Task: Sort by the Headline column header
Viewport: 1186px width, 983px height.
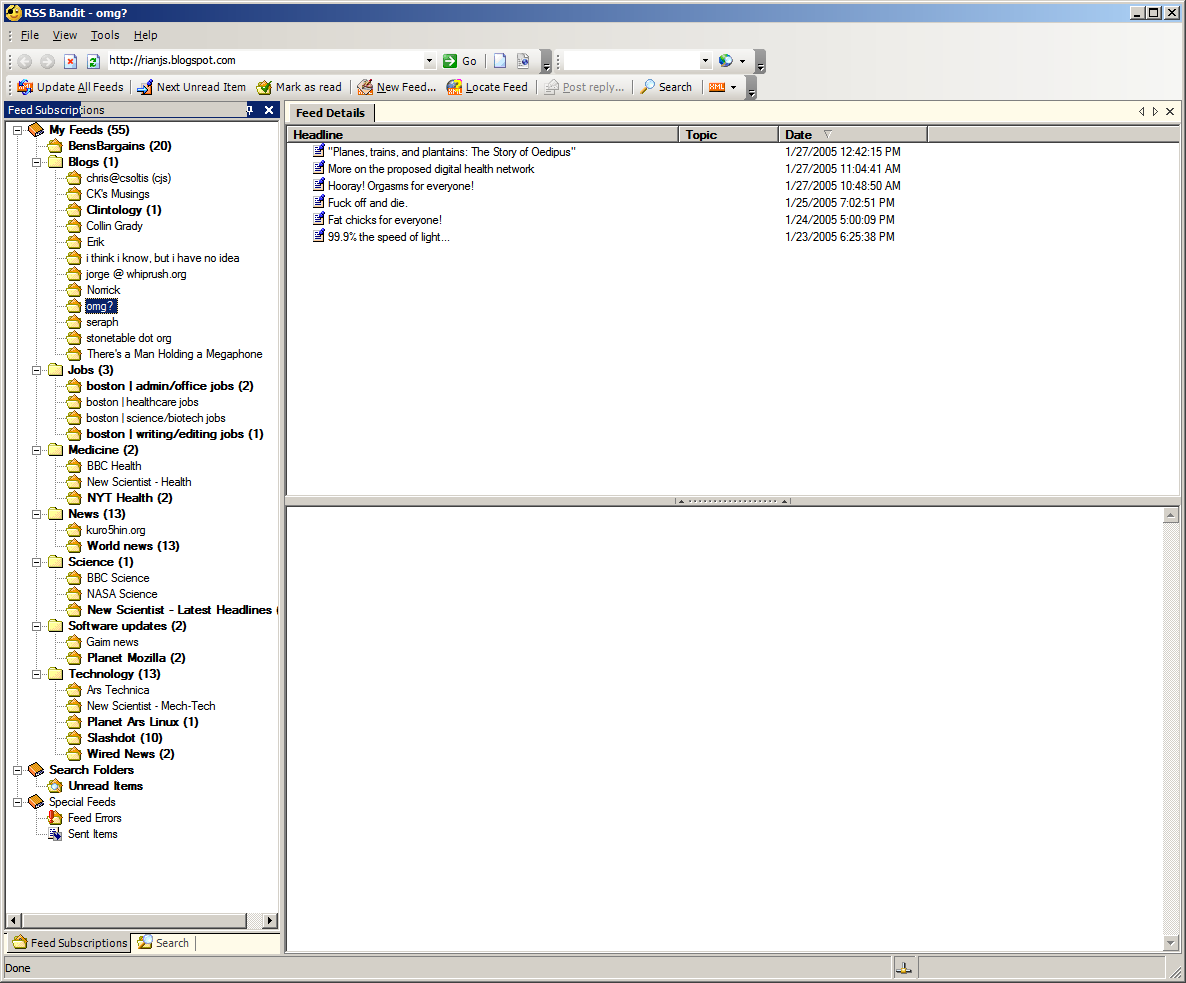Action: click(483, 135)
